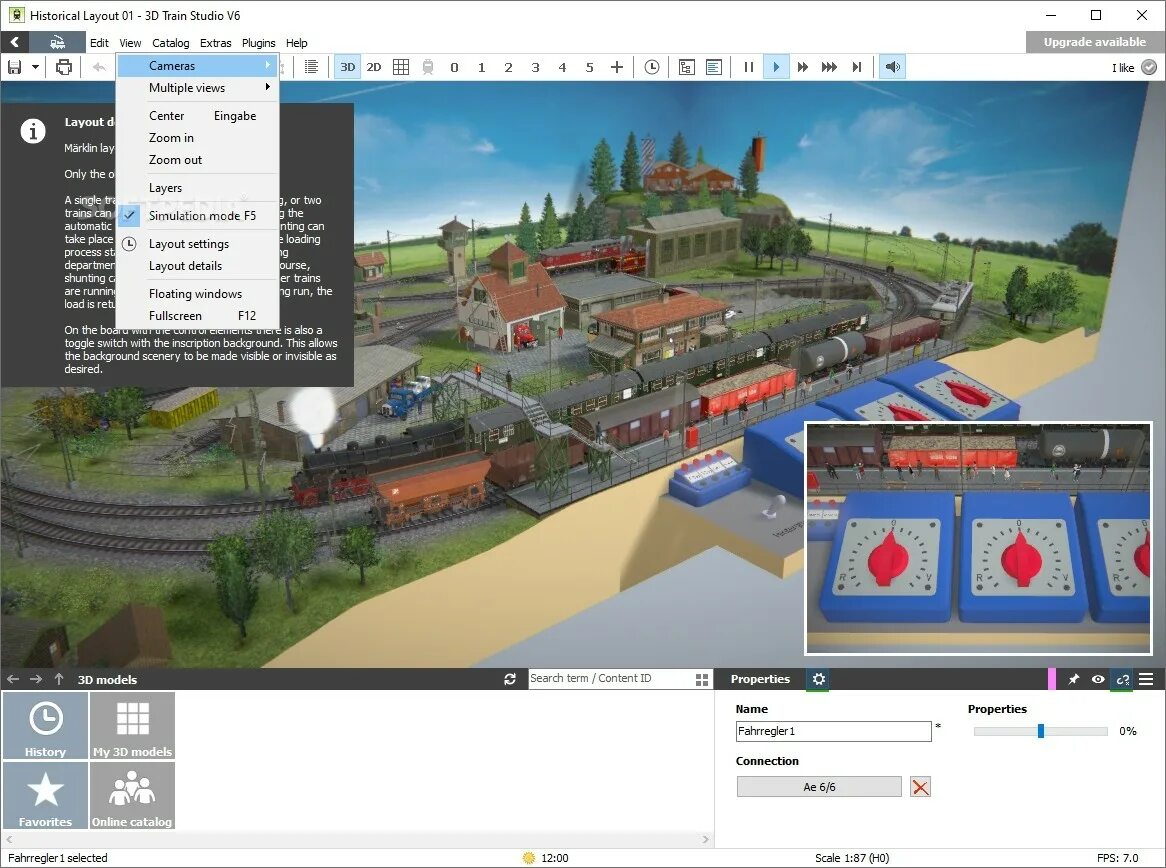The height and width of the screenshot is (868, 1166).
Task: Browse the Online catalog
Action: [x=132, y=796]
